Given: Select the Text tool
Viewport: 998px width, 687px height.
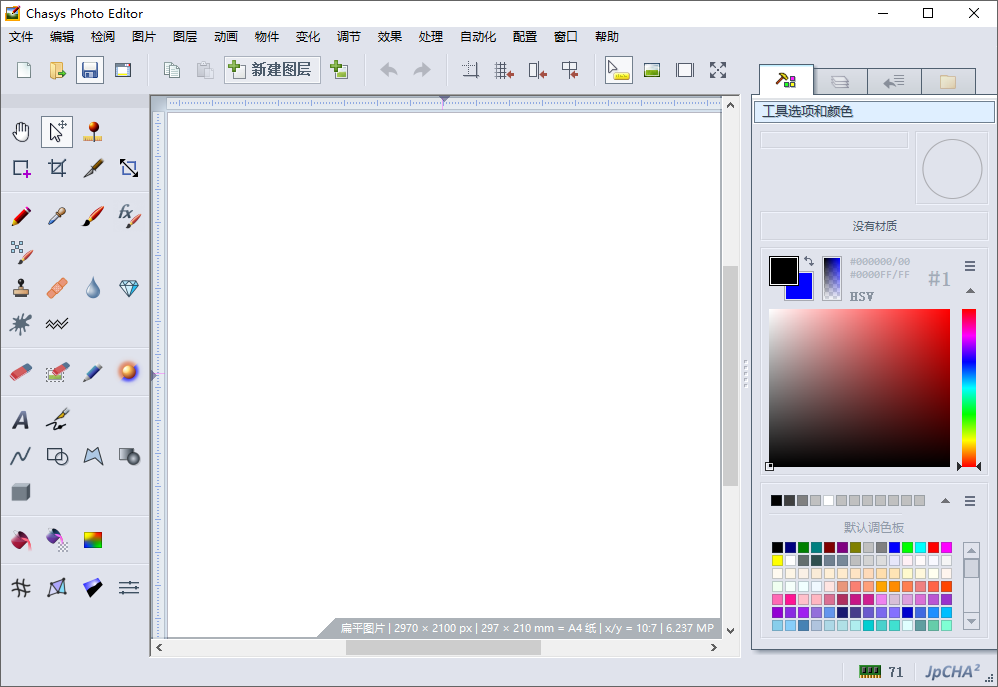Looking at the screenshot, I should pos(21,420).
